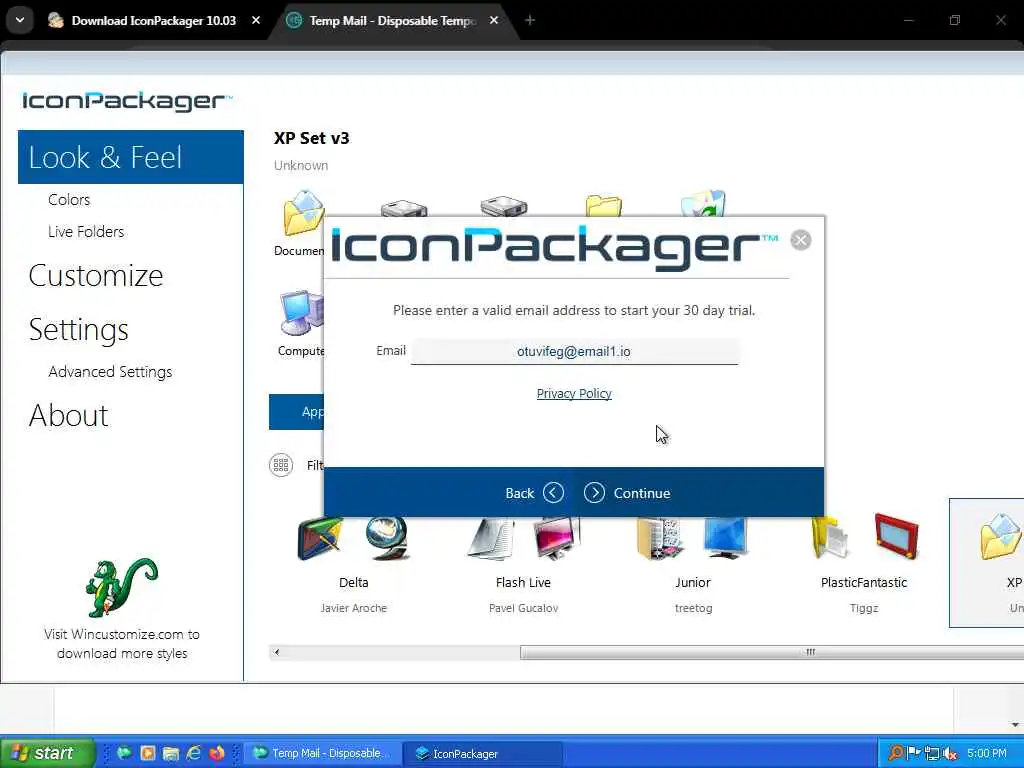Click the Computer preview icon
1024x768 pixels.
[x=302, y=313]
